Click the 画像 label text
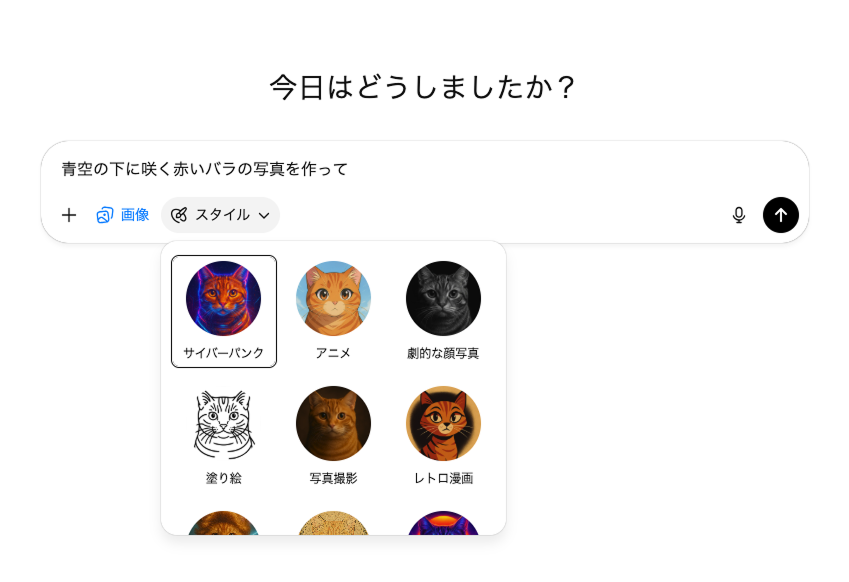This screenshot has height=582, width=849. 135,215
